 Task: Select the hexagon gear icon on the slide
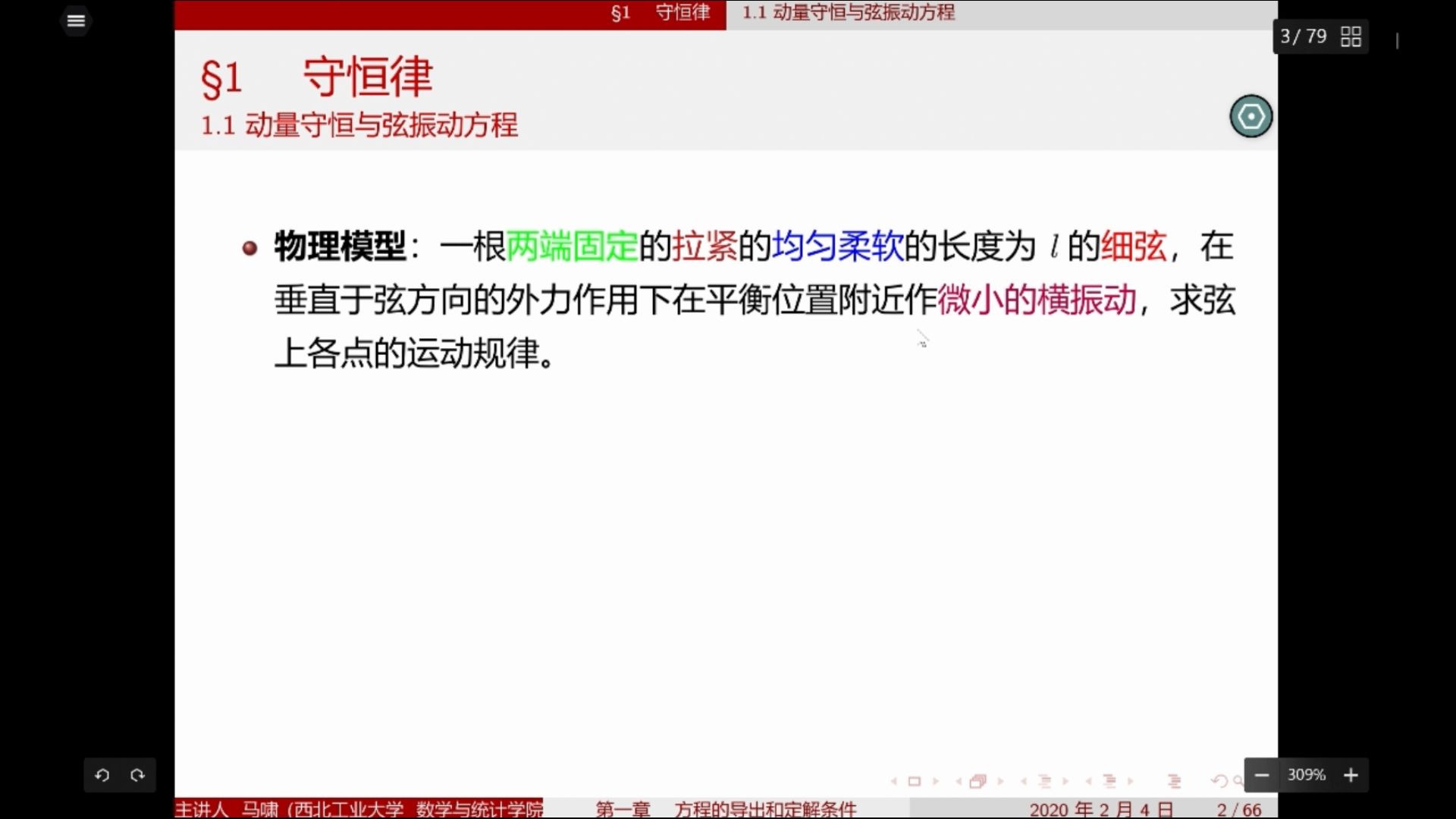coord(1250,115)
